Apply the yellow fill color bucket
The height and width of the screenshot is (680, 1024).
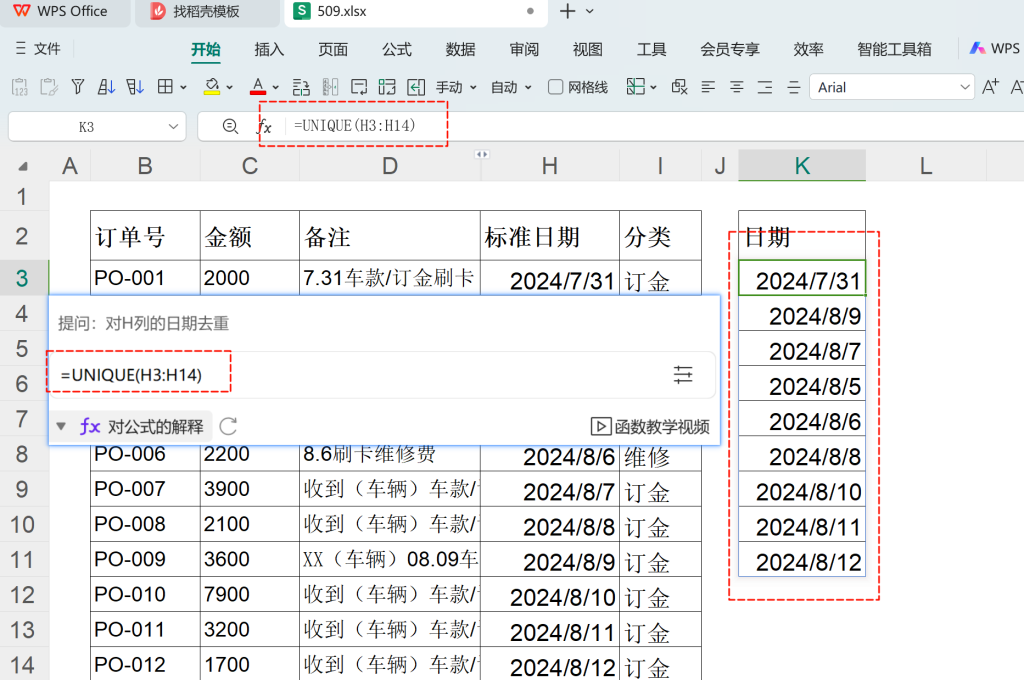(x=212, y=87)
